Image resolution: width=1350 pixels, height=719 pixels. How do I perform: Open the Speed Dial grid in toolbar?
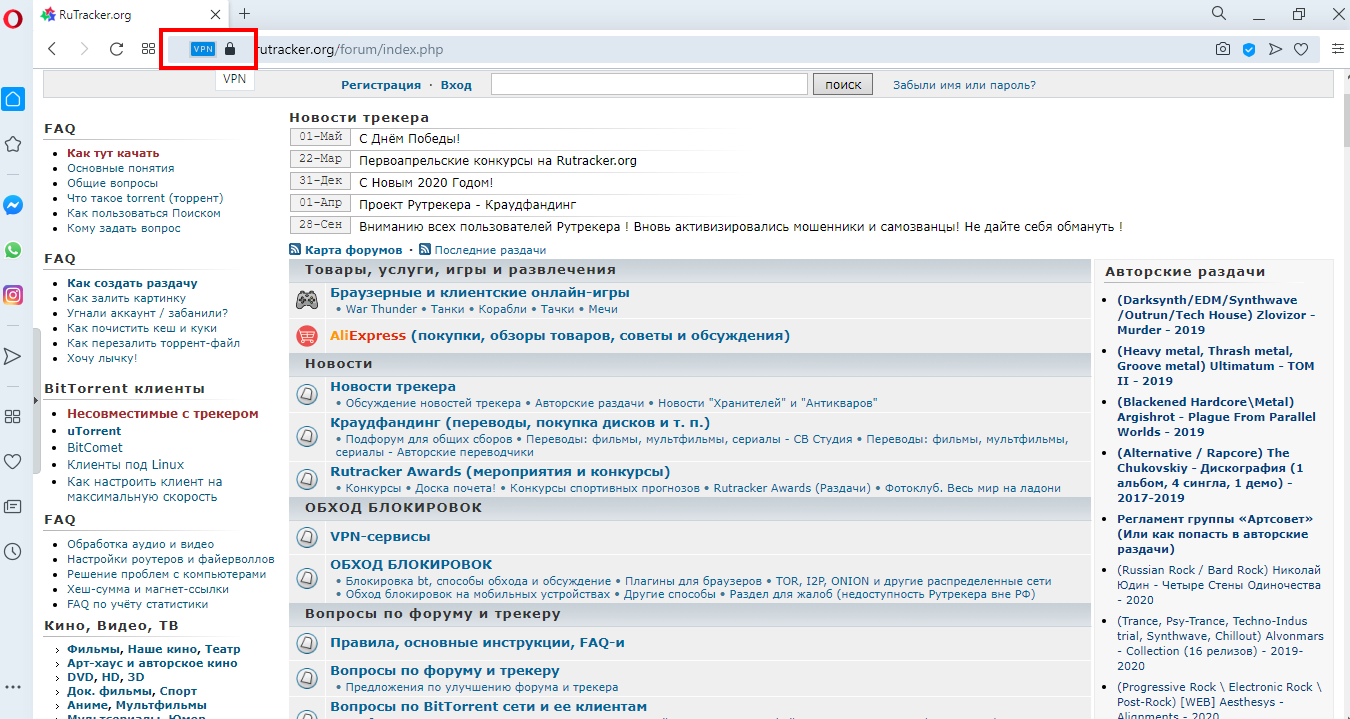pyautogui.click(x=148, y=49)
